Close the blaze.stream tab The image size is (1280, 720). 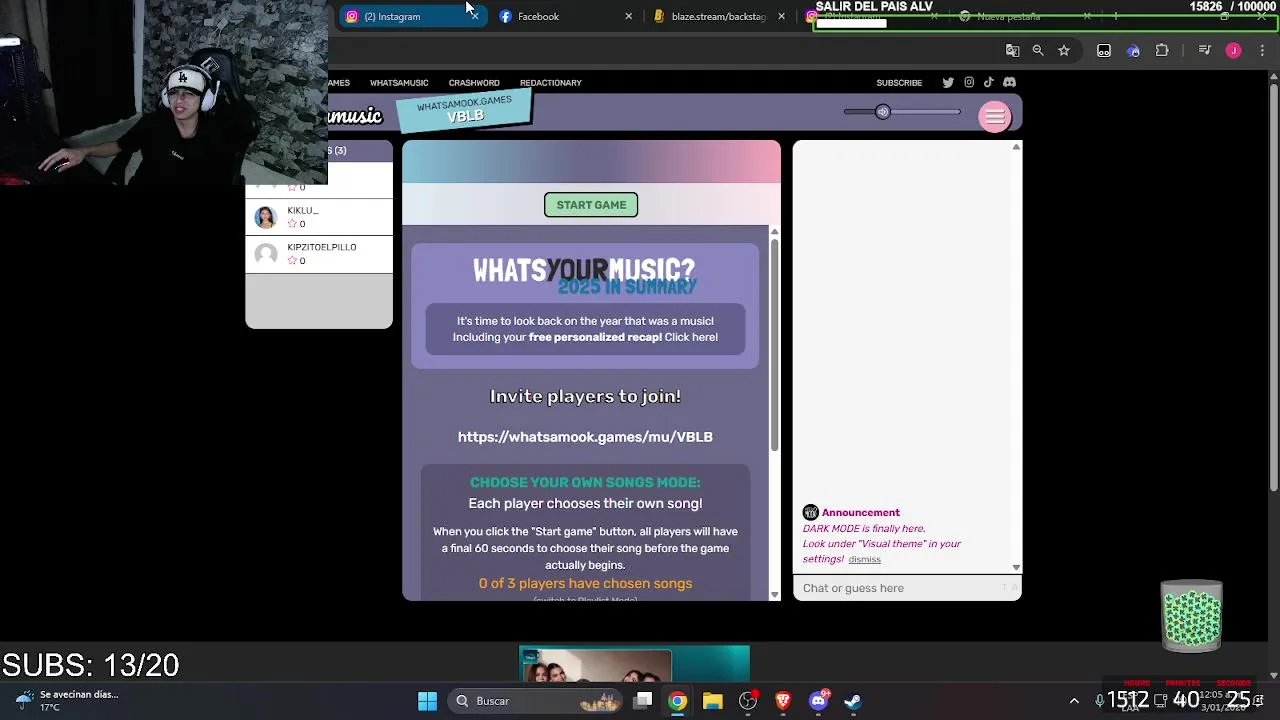coord(781,16)
